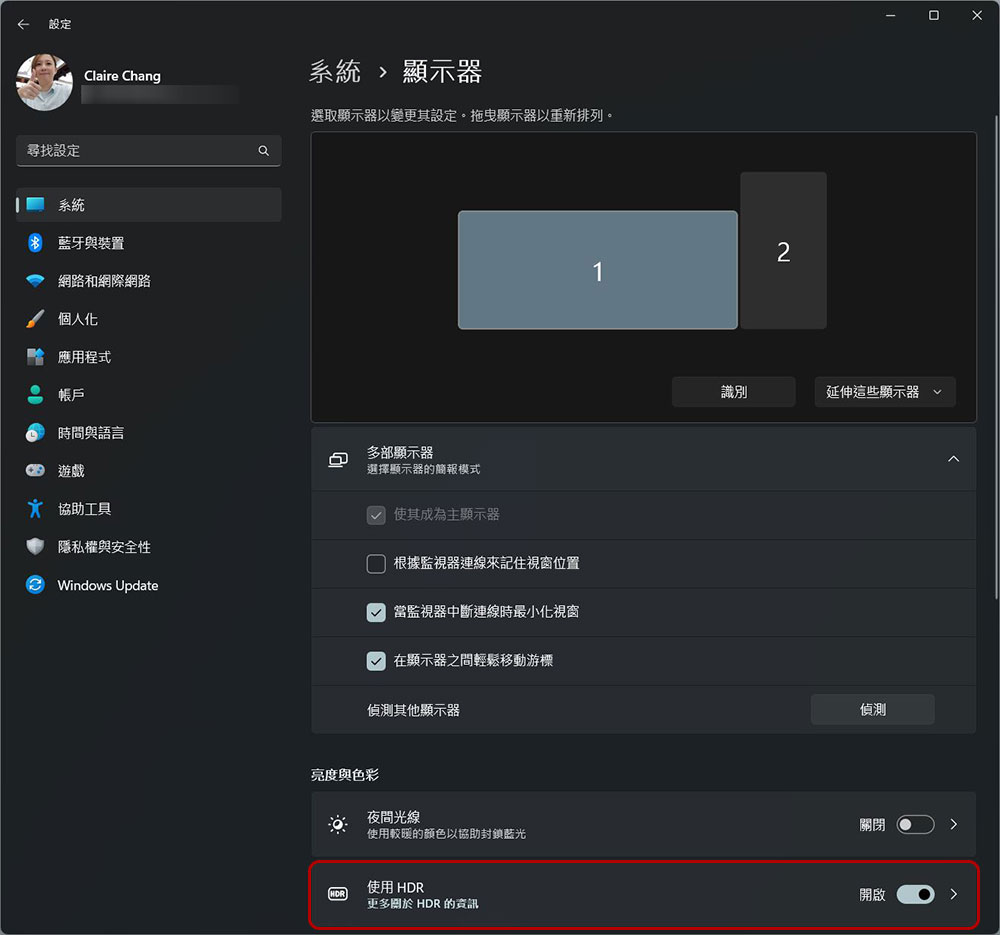Turn off the 使用 HDR toggle
The width and height of the screenshot is (1000, 935).
tap(915, 894)
